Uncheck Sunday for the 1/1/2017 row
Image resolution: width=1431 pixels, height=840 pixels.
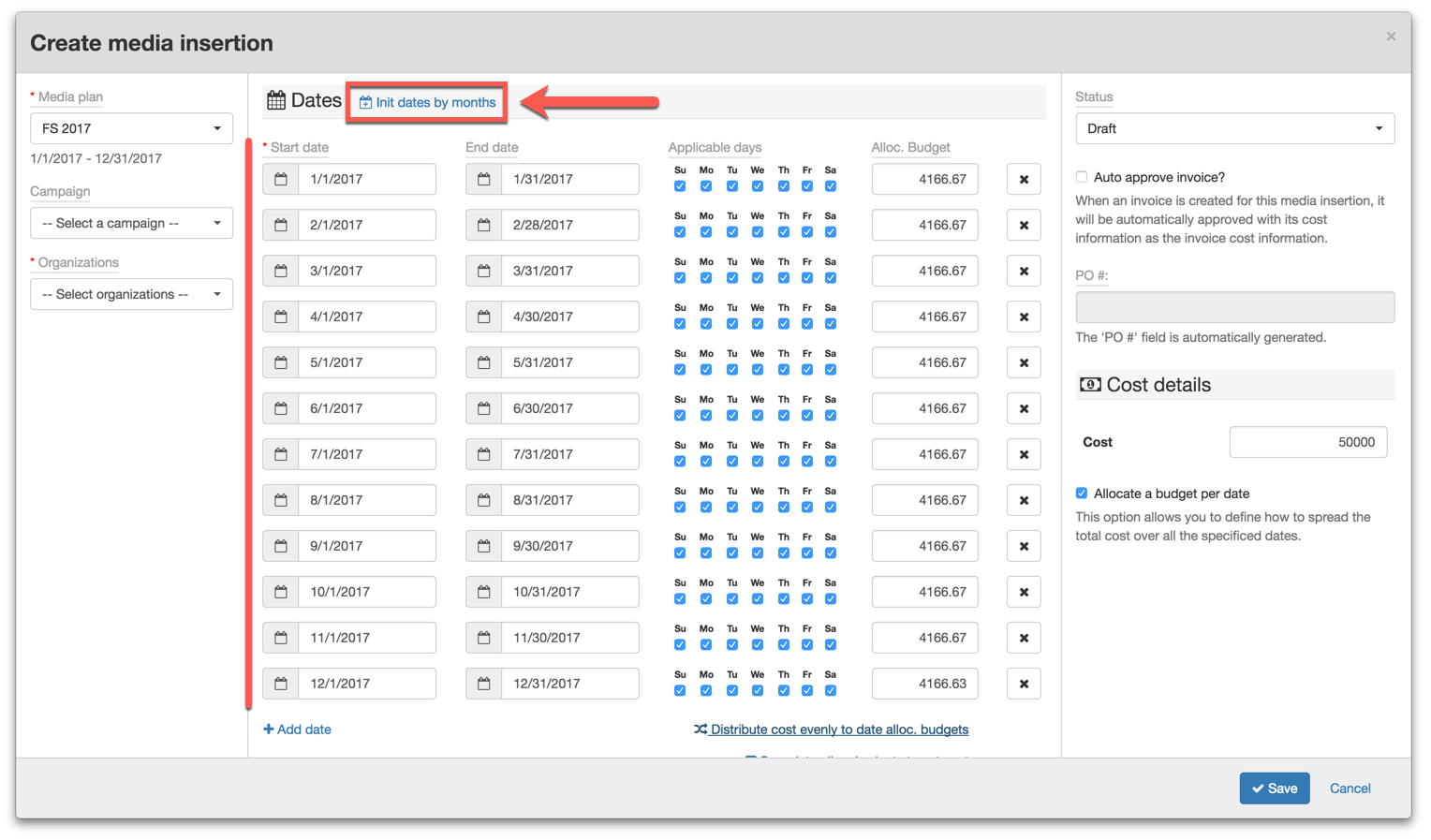point(680,186)
